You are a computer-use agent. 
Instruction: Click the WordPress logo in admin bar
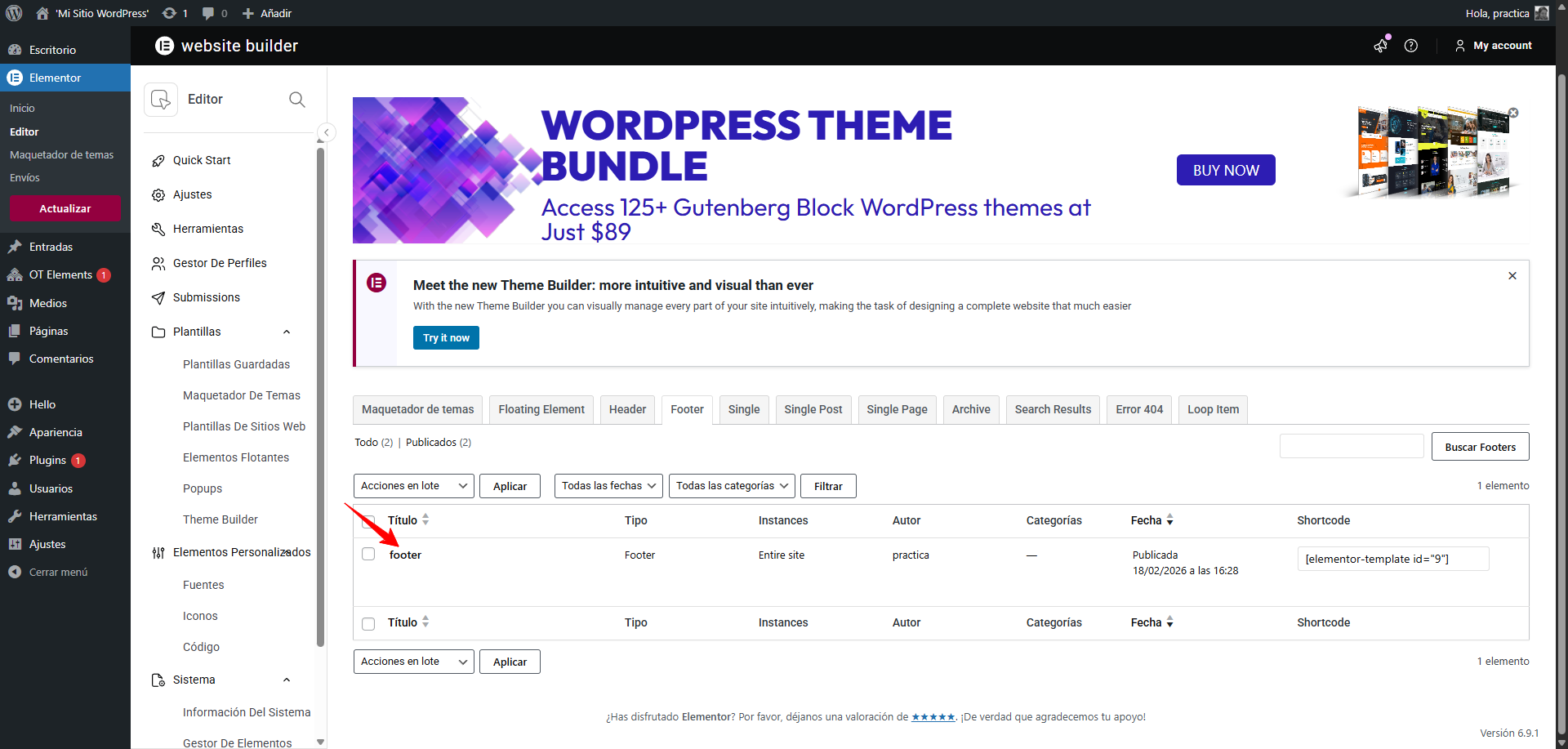point(14,13)
